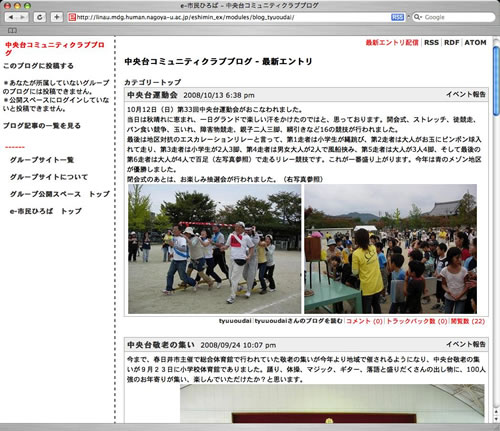Open the トラックバック数 (0) link
Image resolution: width=500 pixels, height=431 pixels.
417,321
